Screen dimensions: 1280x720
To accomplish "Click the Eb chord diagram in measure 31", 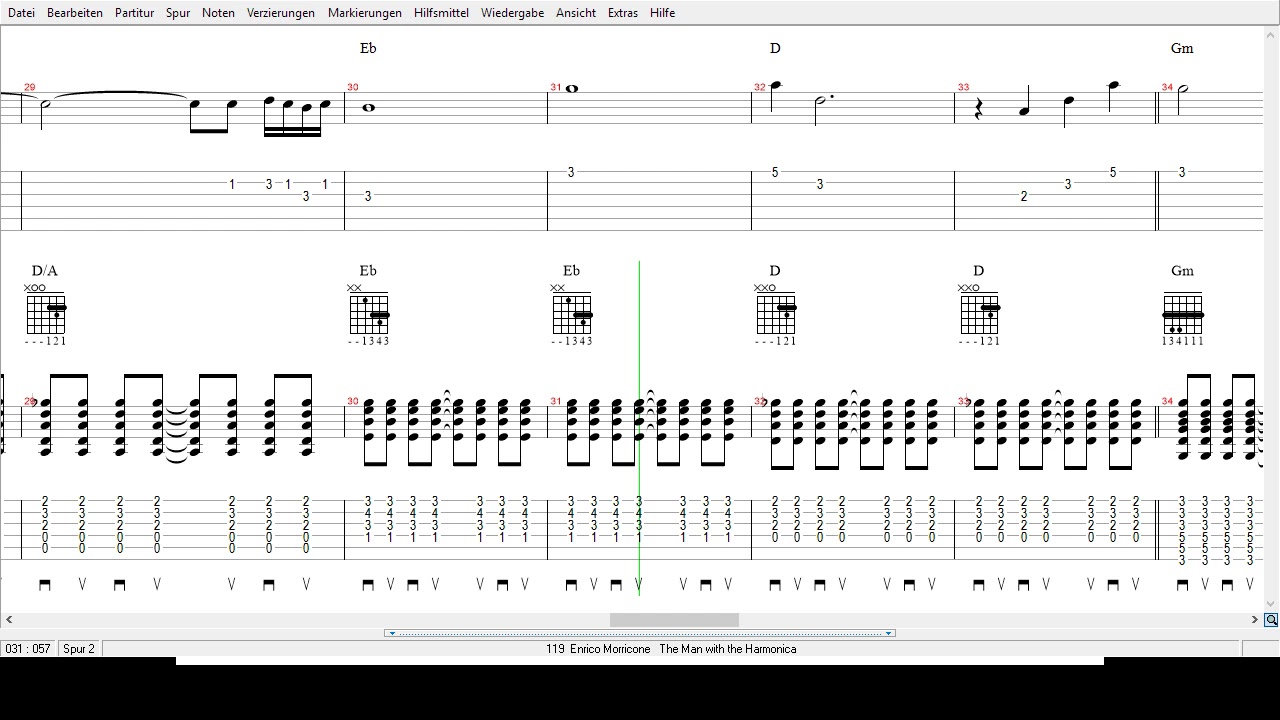I will coord(572,313).
